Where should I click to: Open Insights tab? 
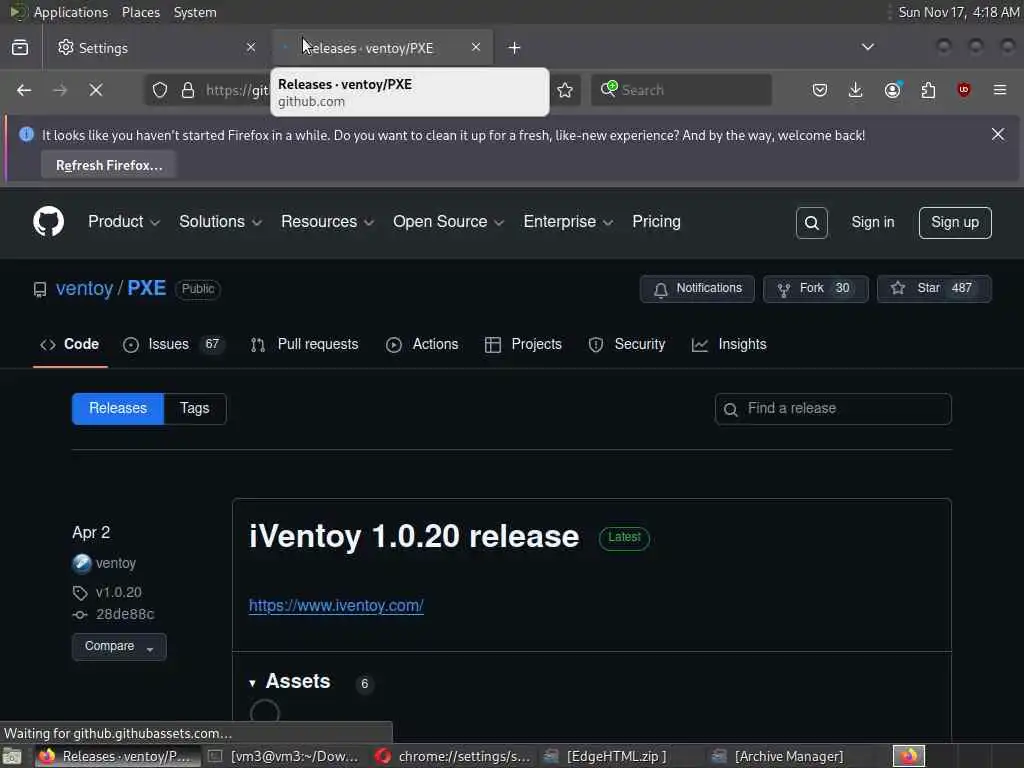[x=729, y=344]
